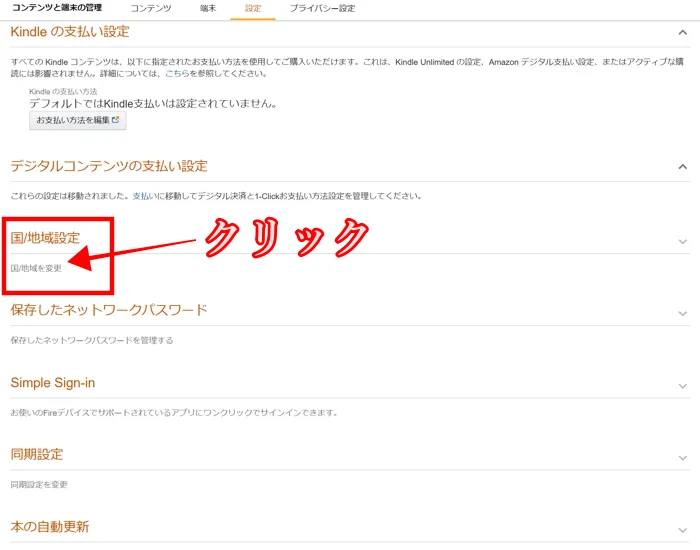
Task: Expand the 同期設定 section chevron
Action: click(683, 458)
